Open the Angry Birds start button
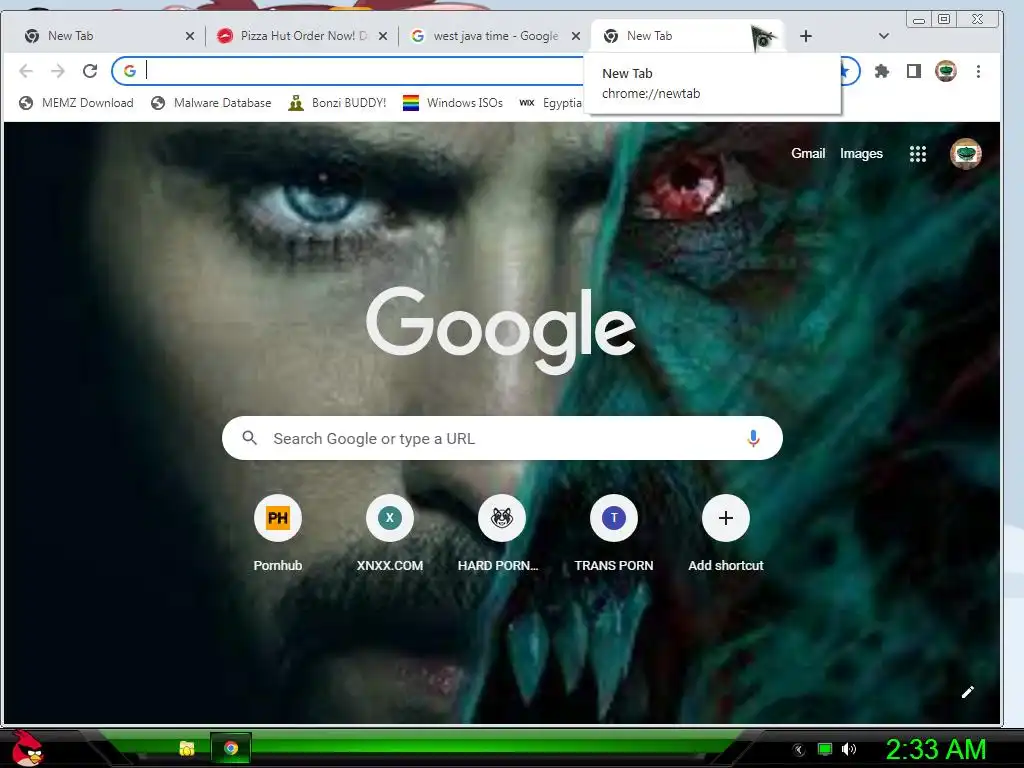 (x=27, y=748)
